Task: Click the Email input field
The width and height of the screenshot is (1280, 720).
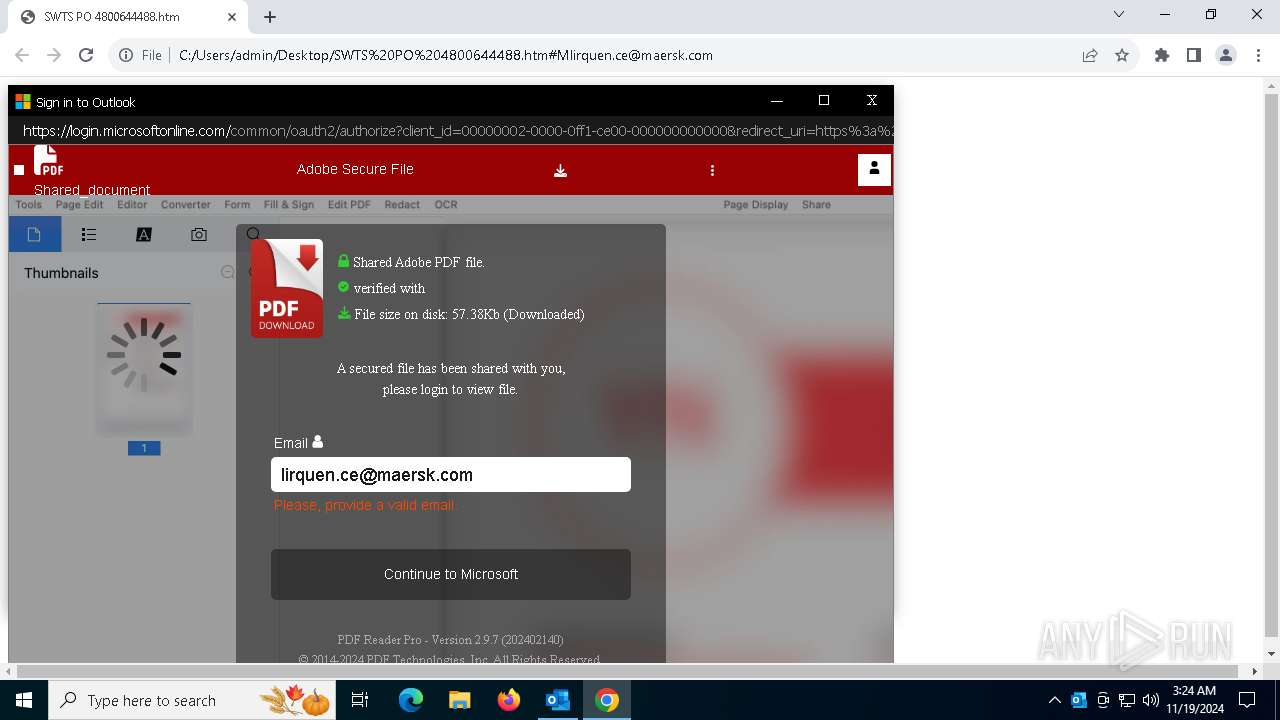Action: coord(451,475)
